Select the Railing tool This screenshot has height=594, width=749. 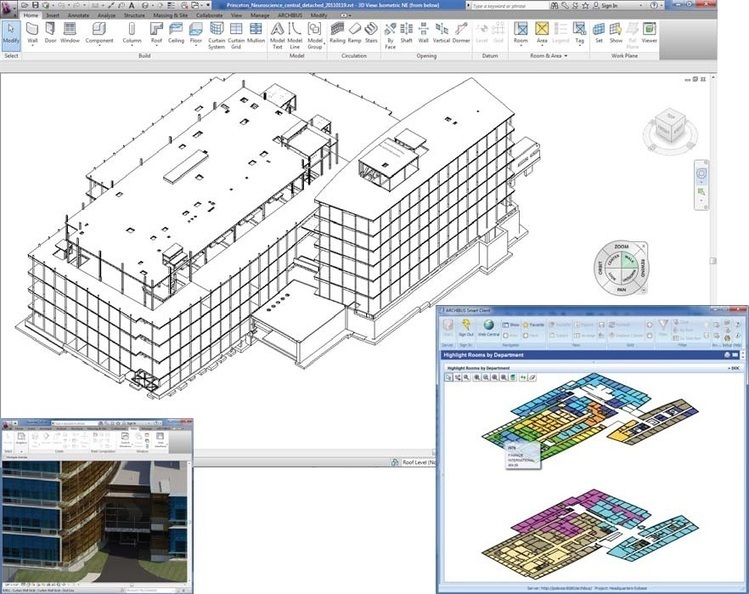point(337,33)
